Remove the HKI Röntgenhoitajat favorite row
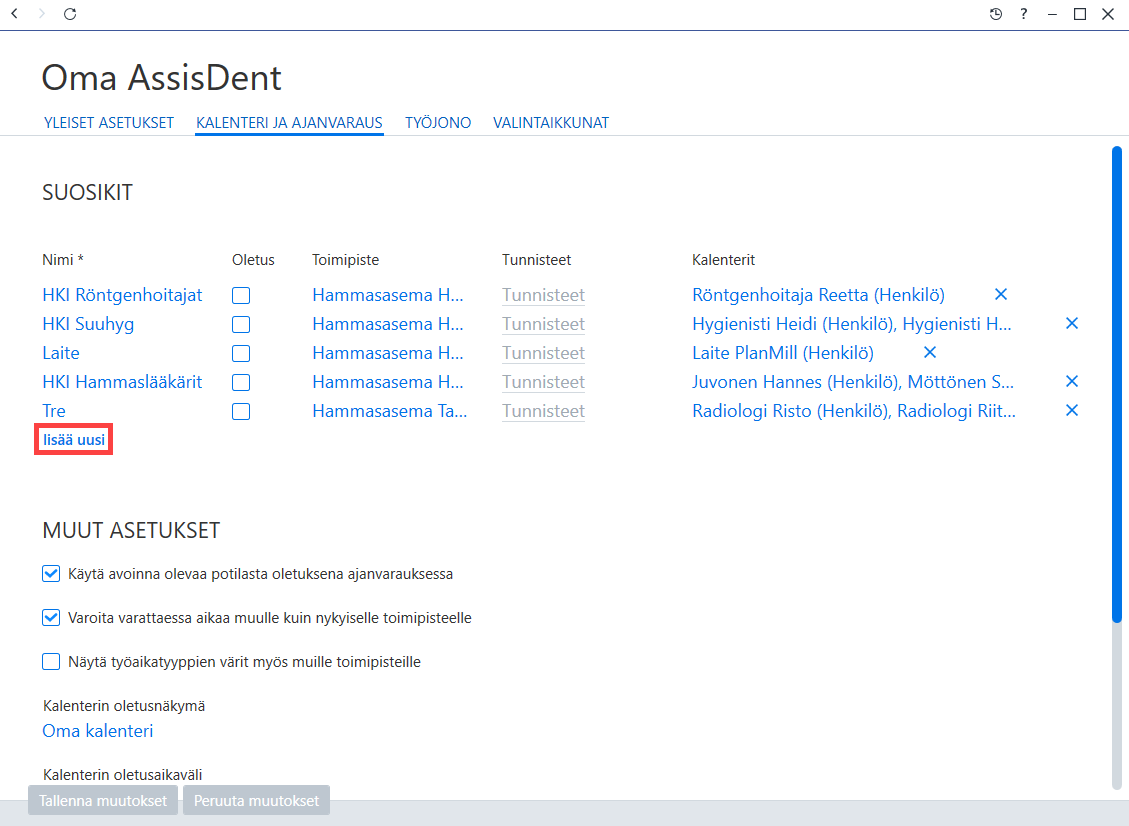1129x826 pixels. pos(1001,295)
